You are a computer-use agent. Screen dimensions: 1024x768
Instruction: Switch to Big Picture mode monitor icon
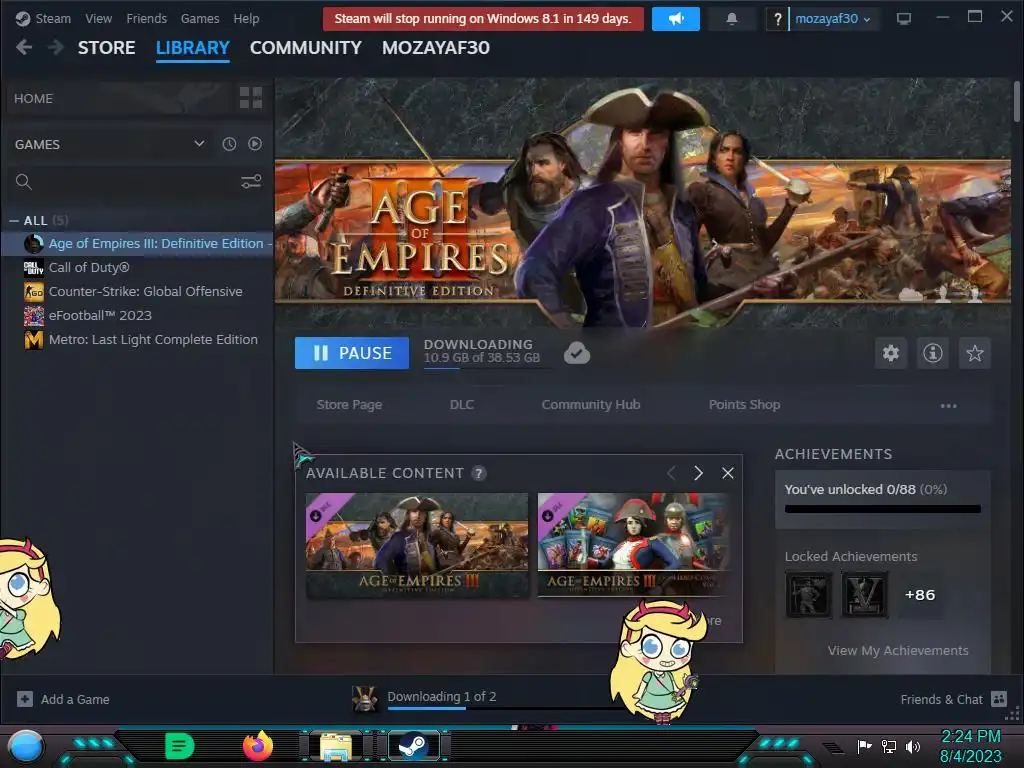coord(903,19)
